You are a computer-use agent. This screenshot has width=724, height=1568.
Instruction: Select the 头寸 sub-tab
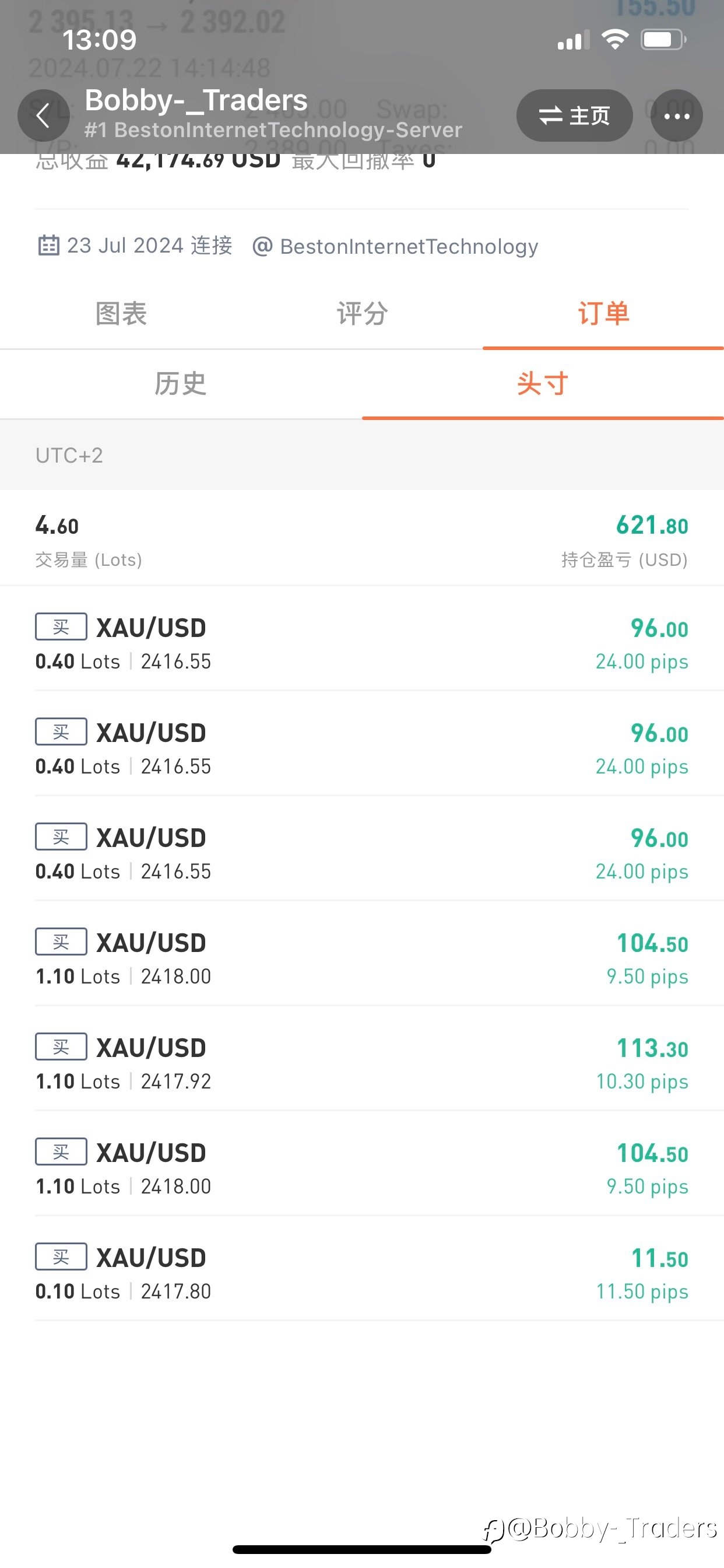pyautogui.click(x=543, y=384)
